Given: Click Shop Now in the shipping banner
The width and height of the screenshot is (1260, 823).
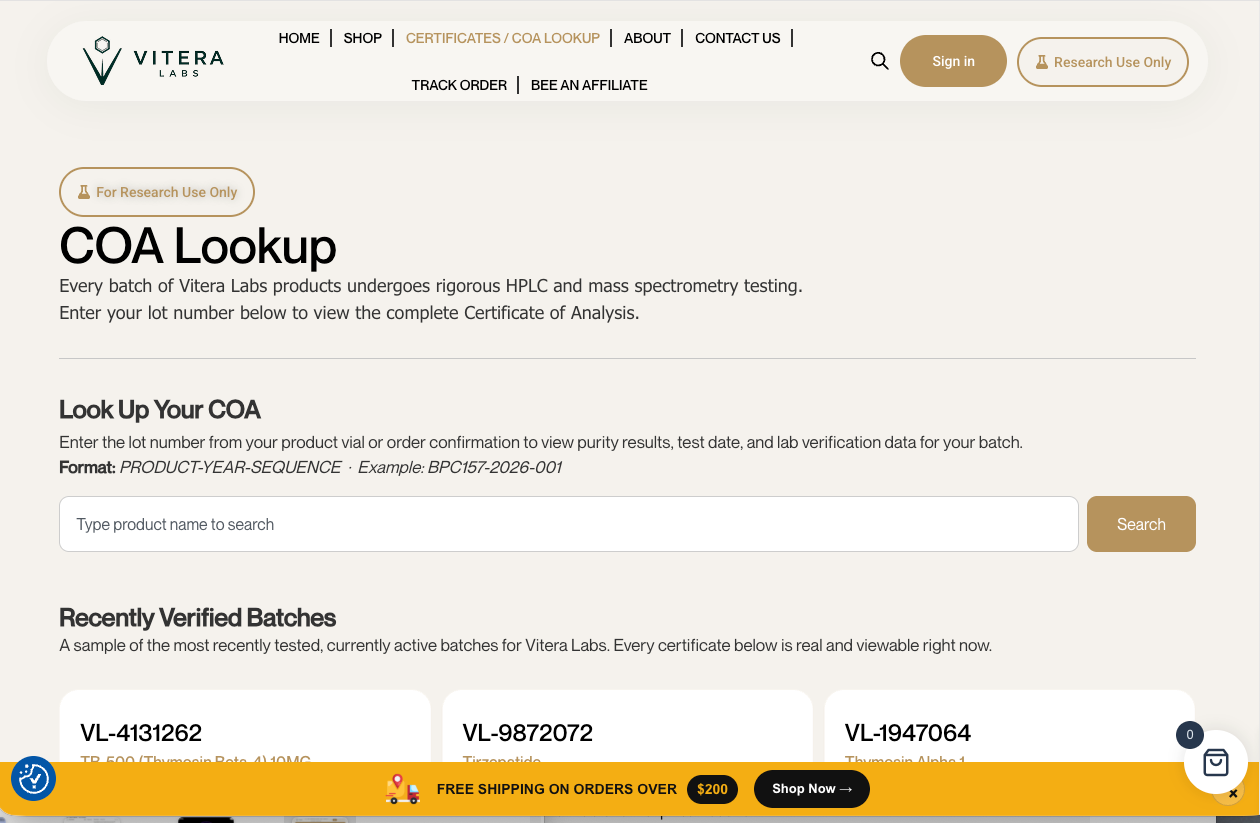Looking at the screenshot, I should click(x=812, y=789).
